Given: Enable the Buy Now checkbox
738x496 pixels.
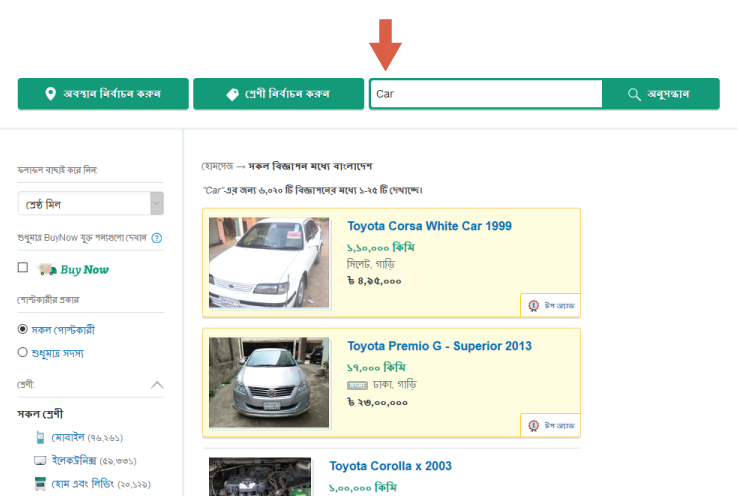Looking at the screenshot, I should click(23, 267).
